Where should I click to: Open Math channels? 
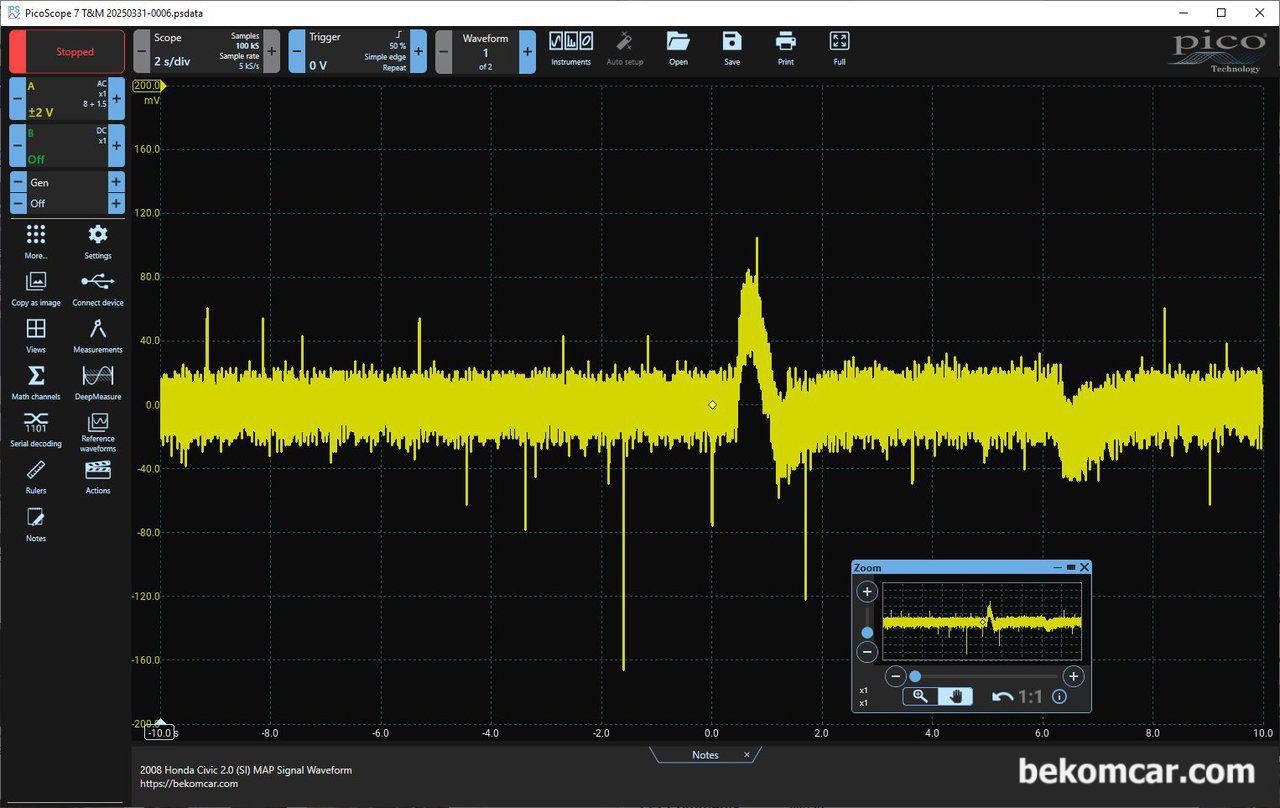[x=36, y=382]
